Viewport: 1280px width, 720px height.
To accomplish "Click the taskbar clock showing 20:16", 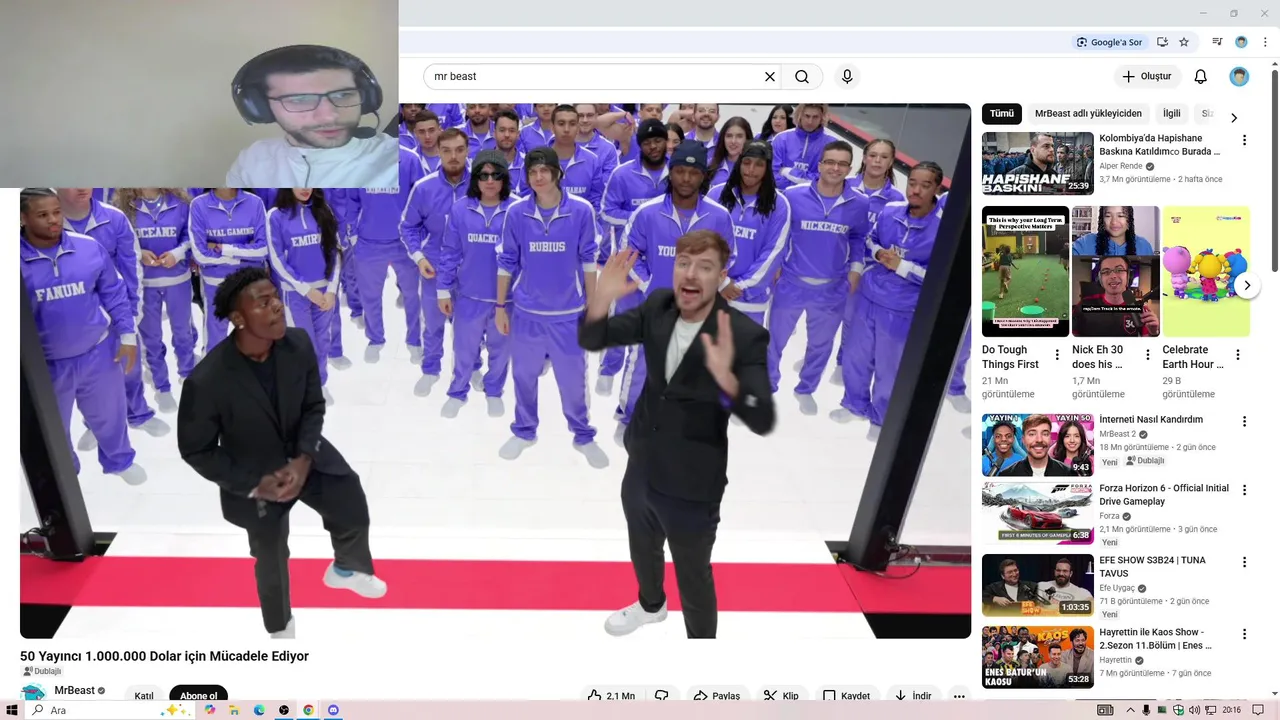I will 1231,710.
